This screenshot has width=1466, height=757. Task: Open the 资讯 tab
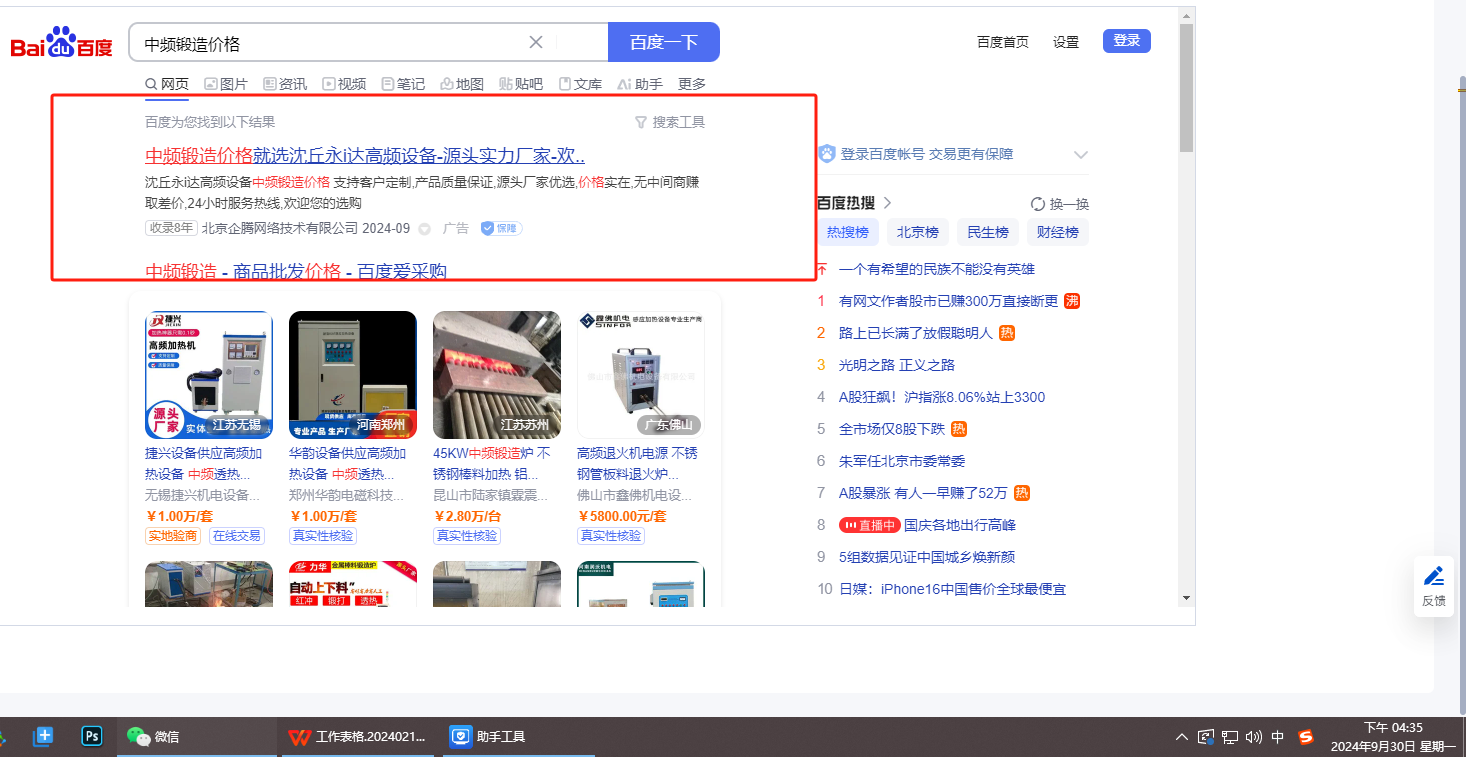pyautogui.click(x=285, y=84)
